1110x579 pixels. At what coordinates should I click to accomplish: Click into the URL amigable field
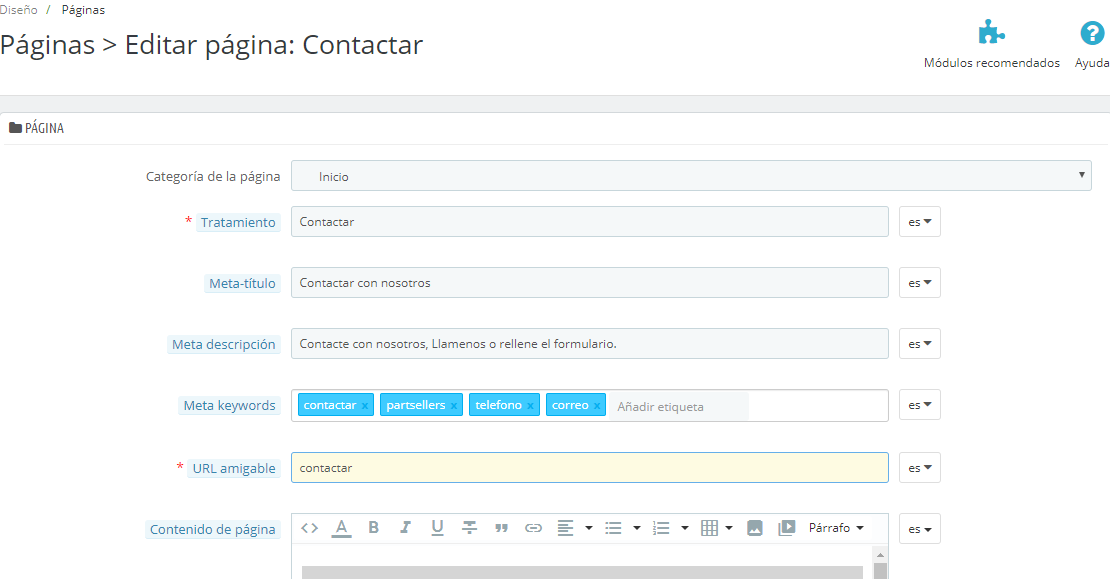point(590,468)
